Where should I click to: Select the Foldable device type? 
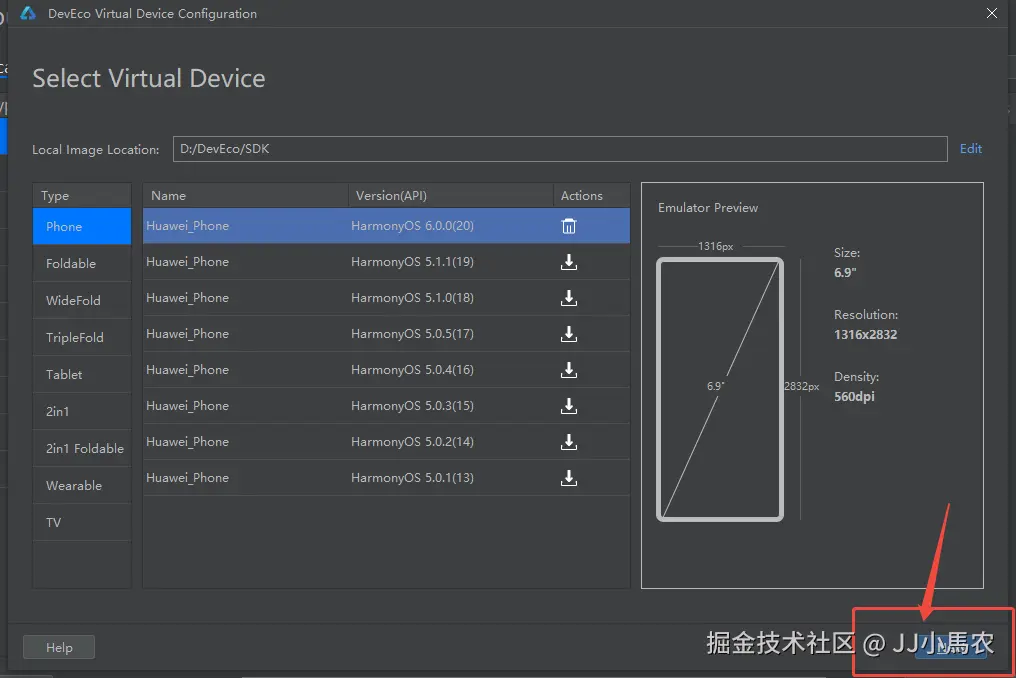pos(82,263)
